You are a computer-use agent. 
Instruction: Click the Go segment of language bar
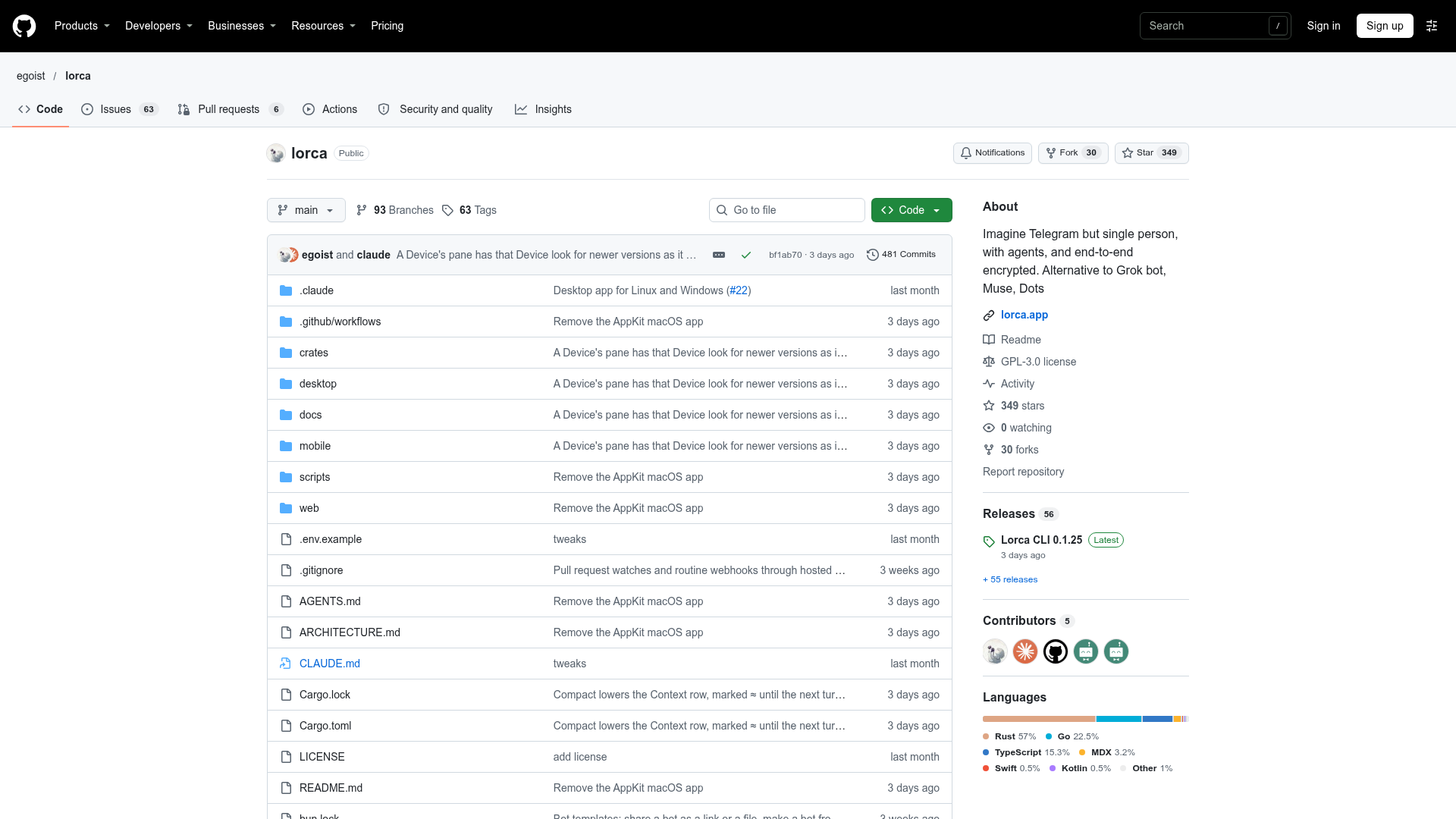1119,719
